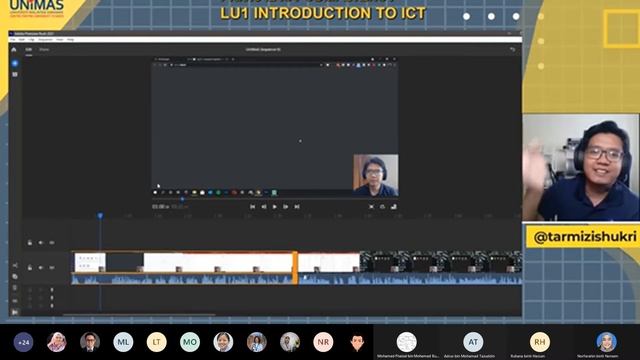Click the UNIMAS logo

coord(36,8)
